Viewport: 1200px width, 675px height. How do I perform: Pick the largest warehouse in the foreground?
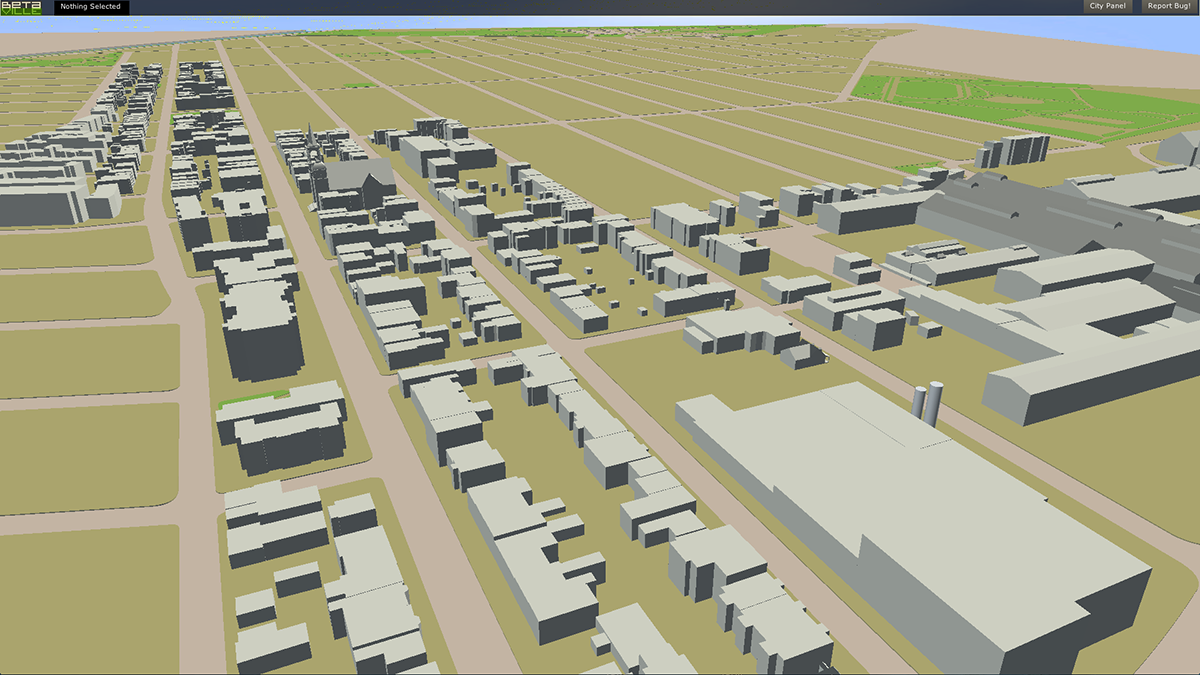[x=930, y=520]
